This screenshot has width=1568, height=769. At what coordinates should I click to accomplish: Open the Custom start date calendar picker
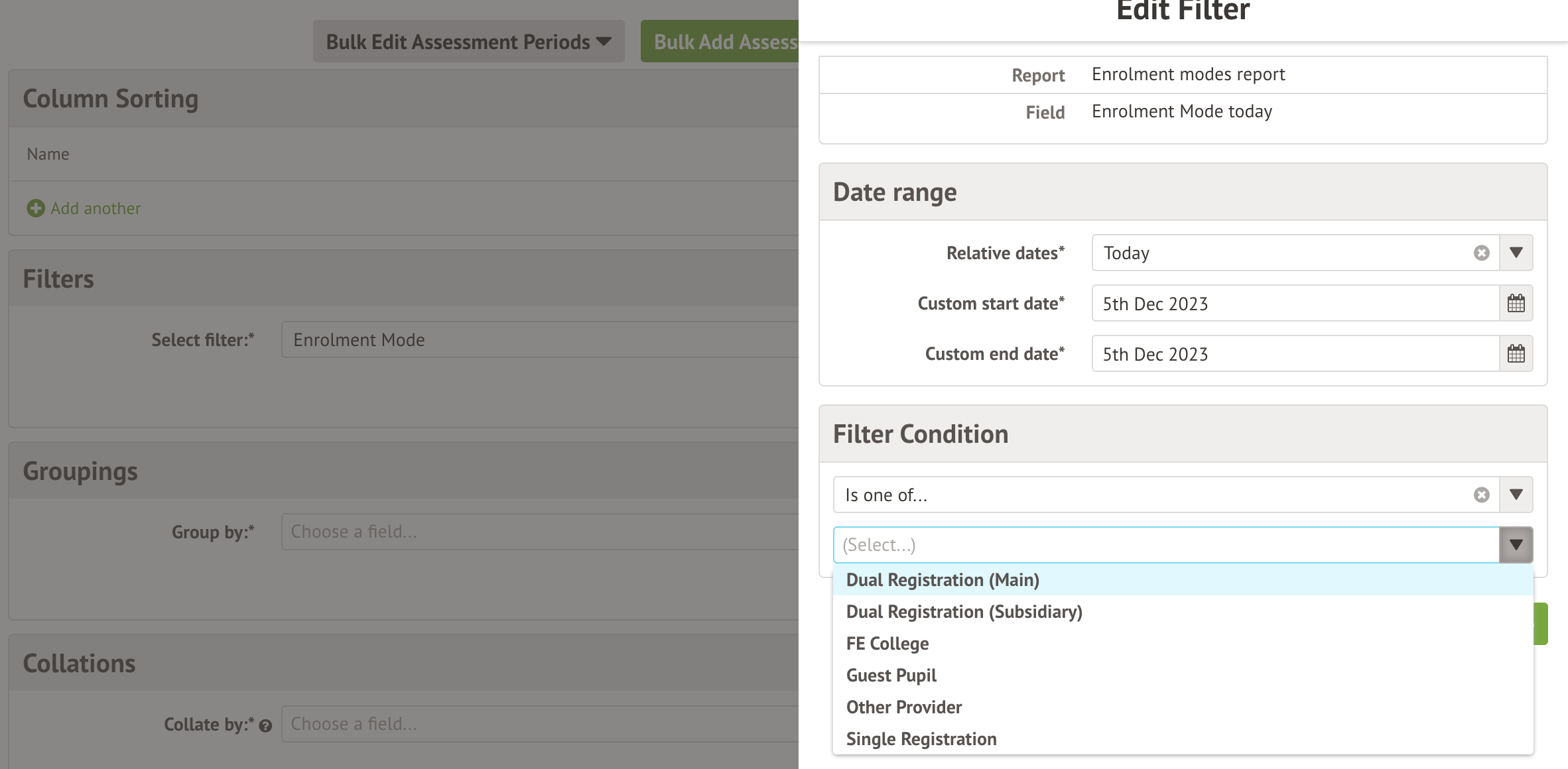[1516, 304]
